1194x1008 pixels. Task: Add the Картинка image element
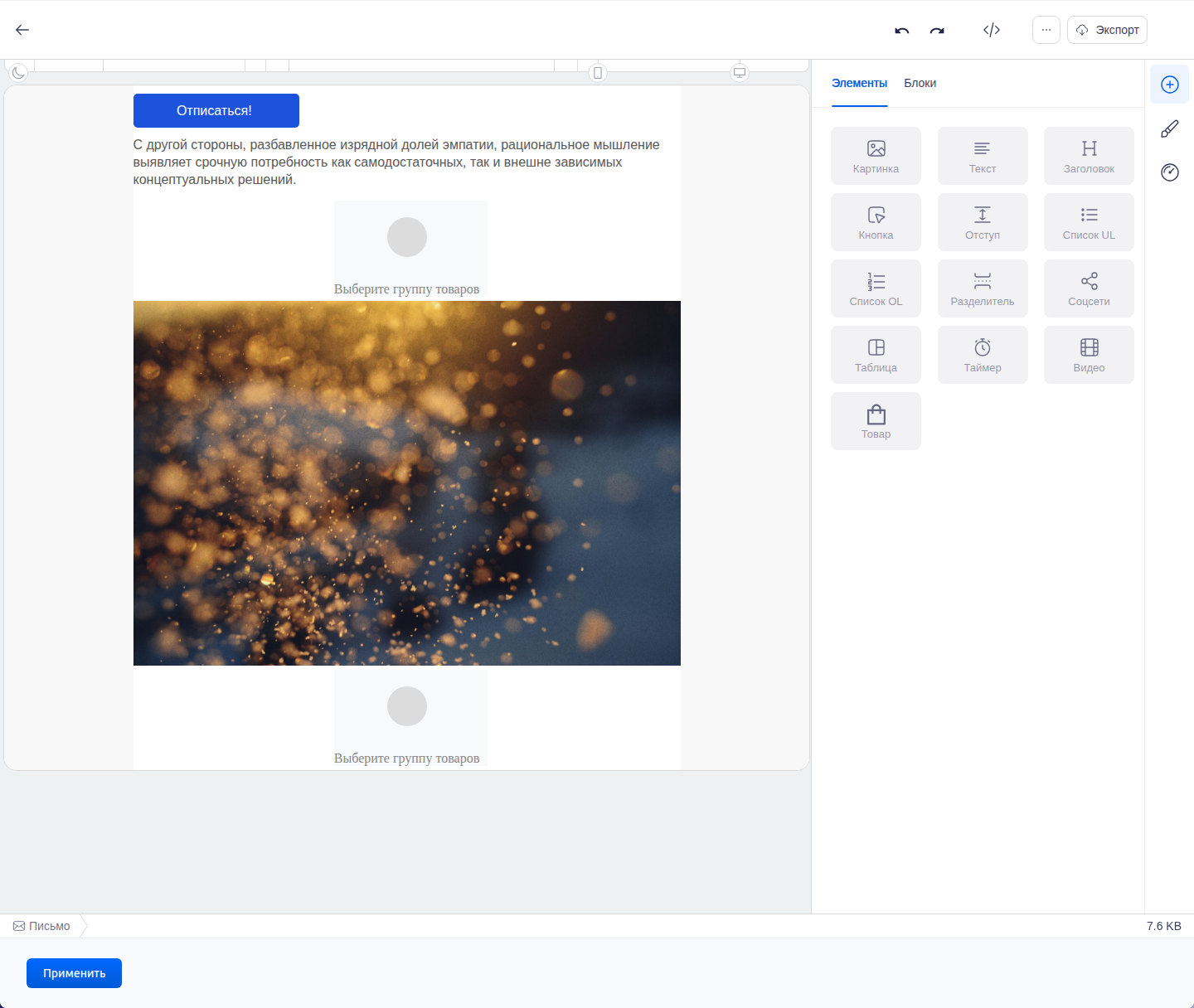click(x=876, y=156)
